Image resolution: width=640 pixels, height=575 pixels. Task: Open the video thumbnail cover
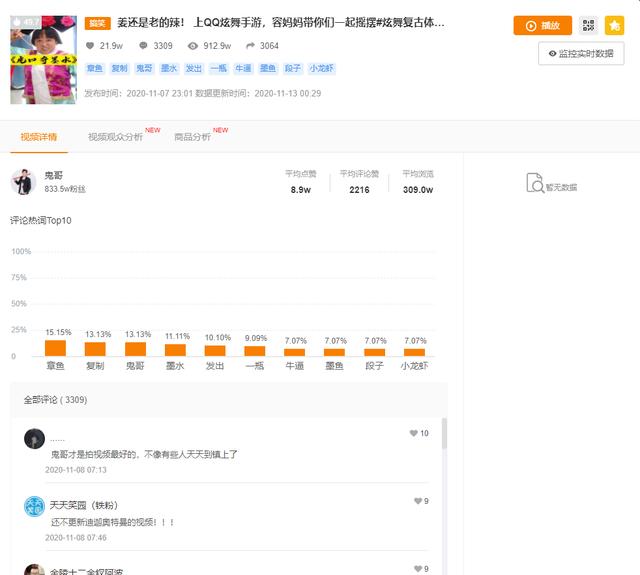point(43,60)
